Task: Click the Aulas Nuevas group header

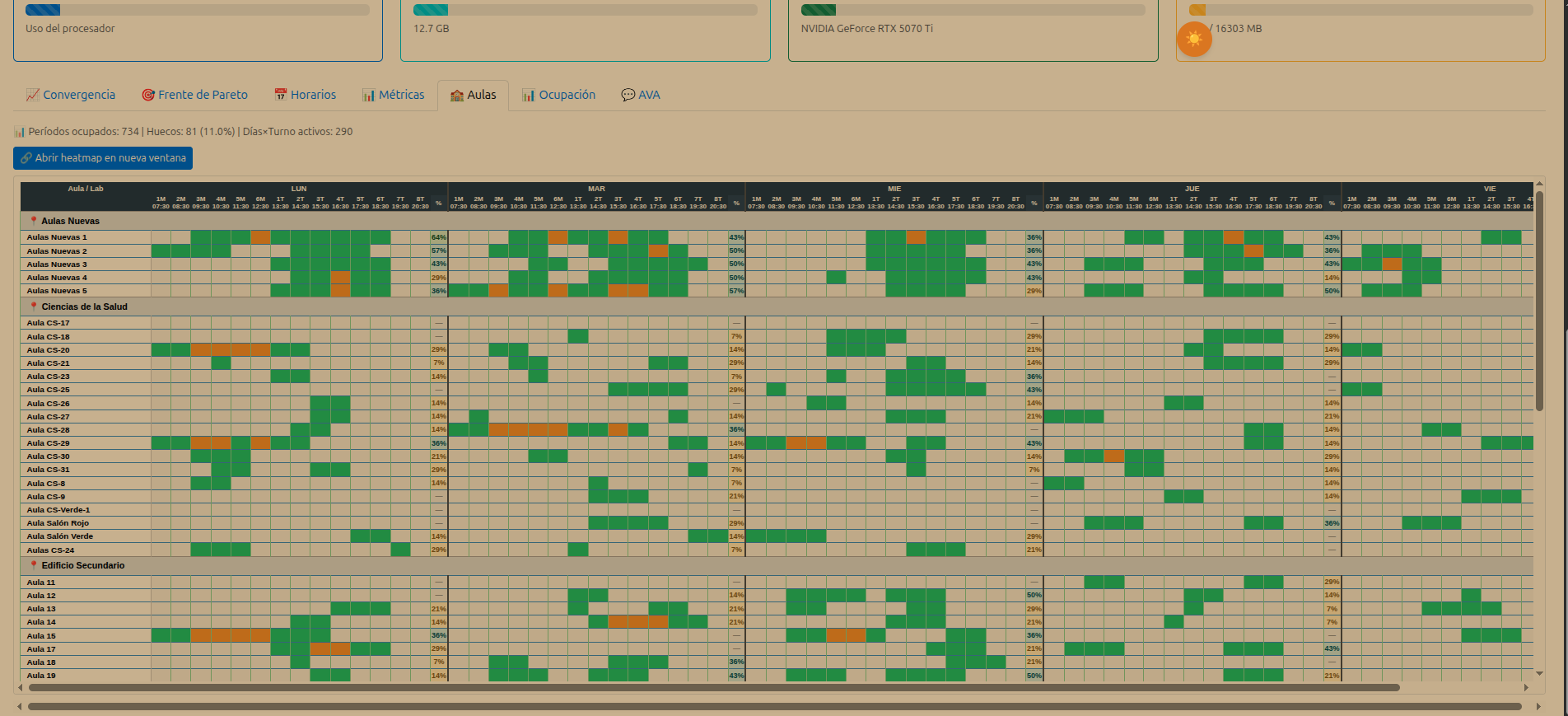Action: 70,221
